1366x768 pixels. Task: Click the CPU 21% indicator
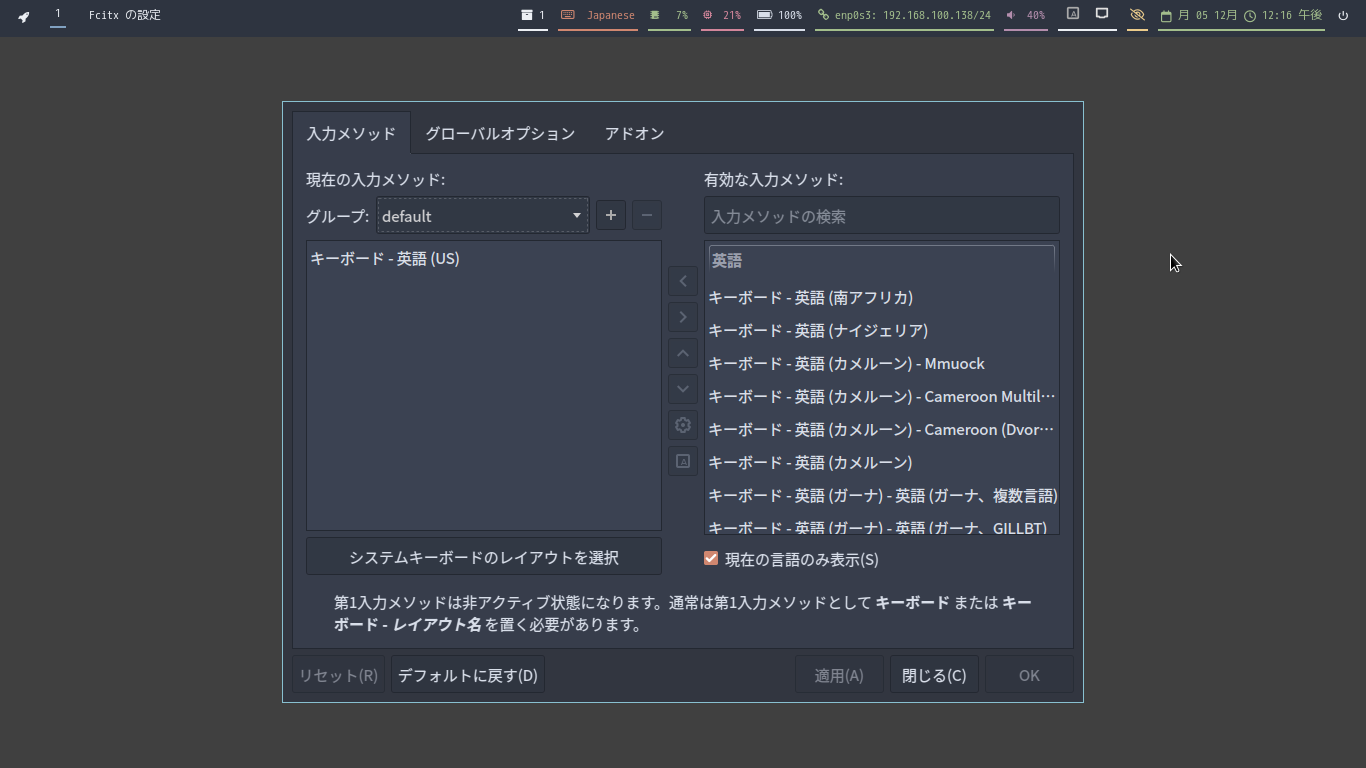pyautogui.click(x=722, y=15)
